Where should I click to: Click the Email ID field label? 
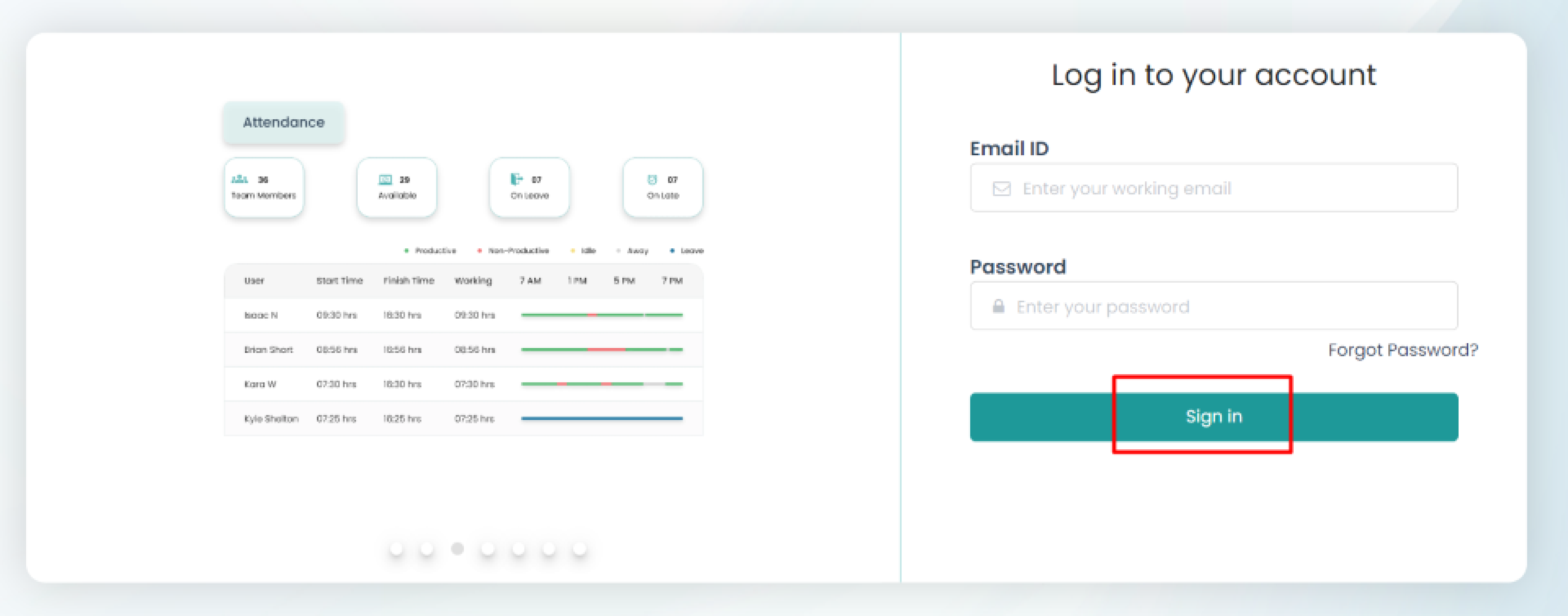(1009, 149)
